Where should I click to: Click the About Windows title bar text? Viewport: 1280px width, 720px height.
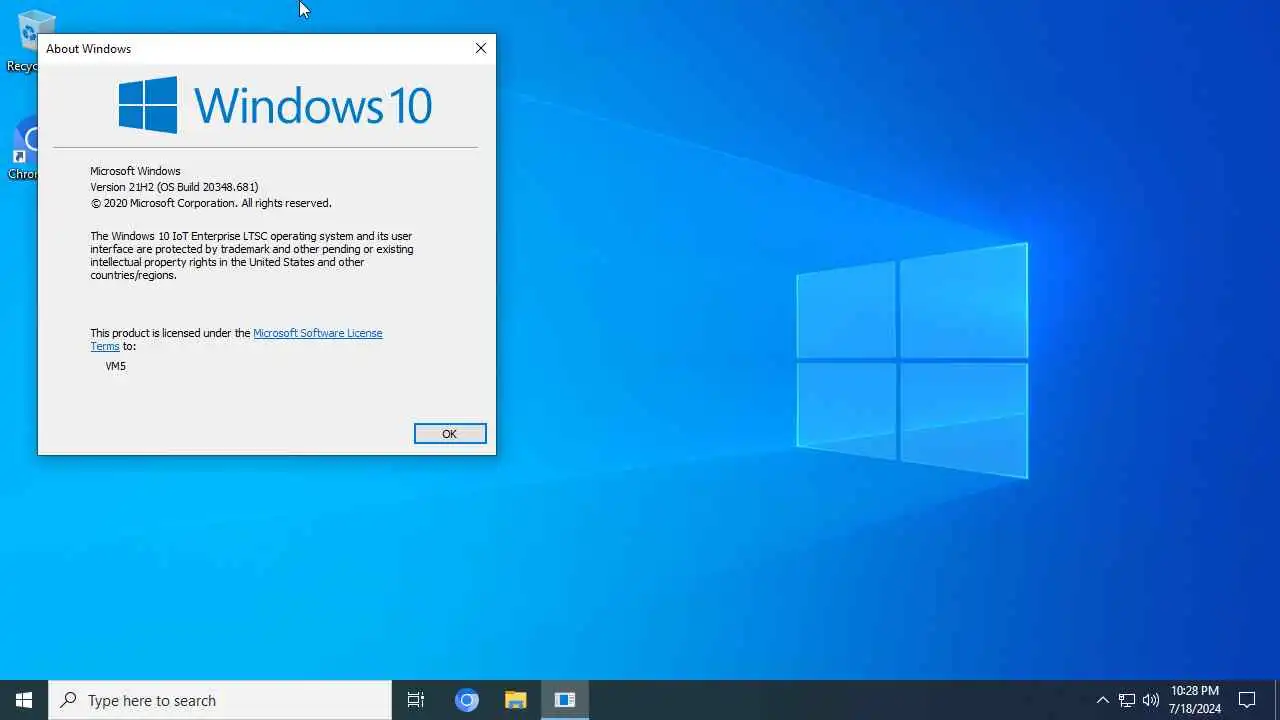88,48
